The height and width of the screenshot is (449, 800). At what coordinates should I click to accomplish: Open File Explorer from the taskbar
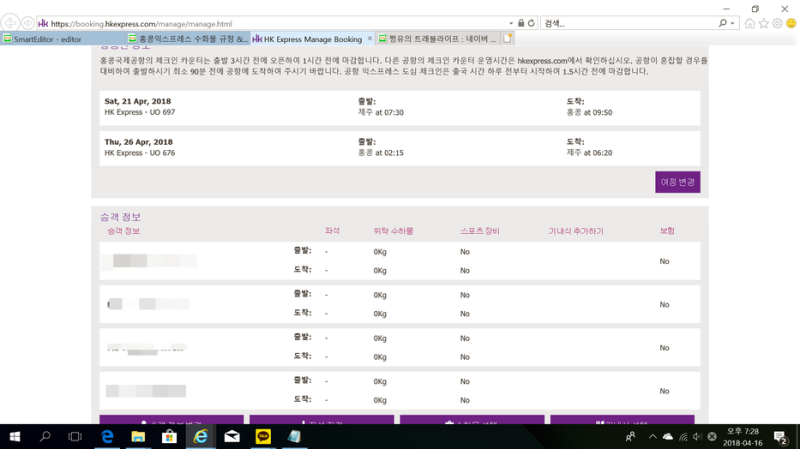138,437
